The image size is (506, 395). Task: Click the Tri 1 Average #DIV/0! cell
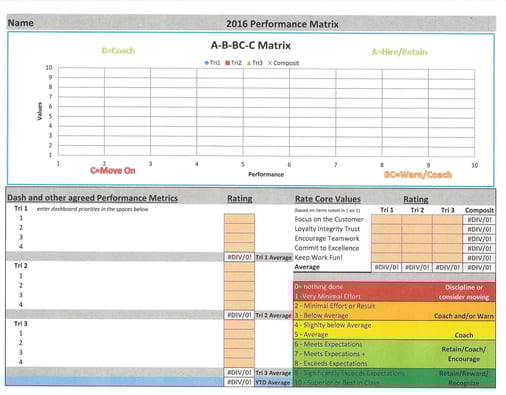pos(239,257)
